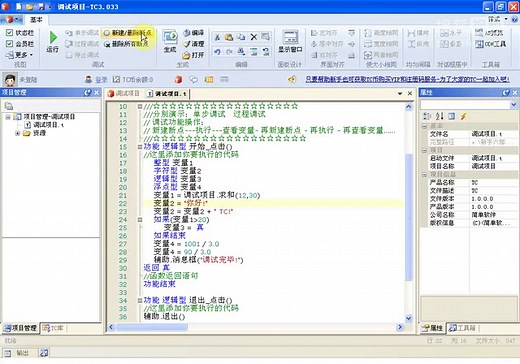520x364 pixels.
Task: Click the editor horizontal scrollbar right arrow
Action: click(400, 327)
